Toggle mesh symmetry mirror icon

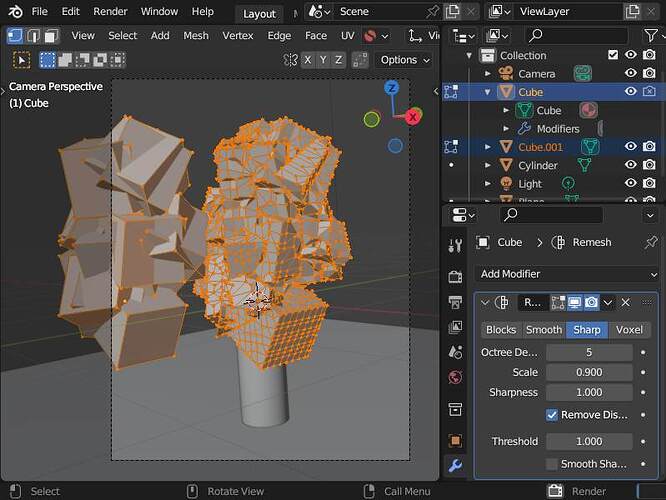click(x=291, y=60)
